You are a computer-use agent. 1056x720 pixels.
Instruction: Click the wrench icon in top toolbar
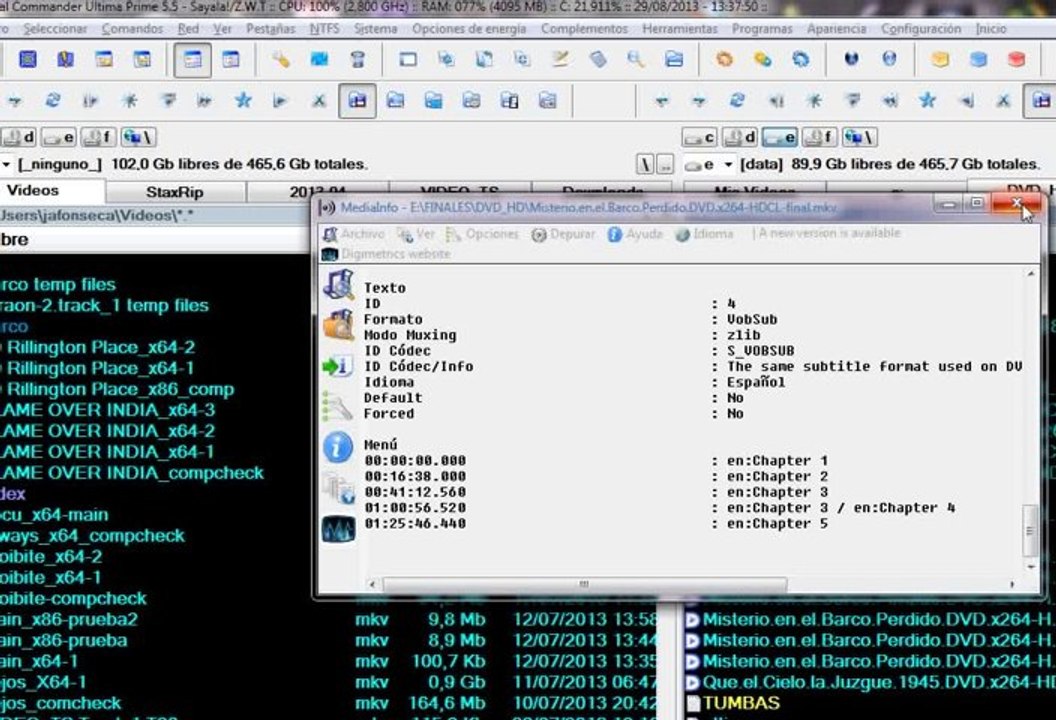[281, 60]
